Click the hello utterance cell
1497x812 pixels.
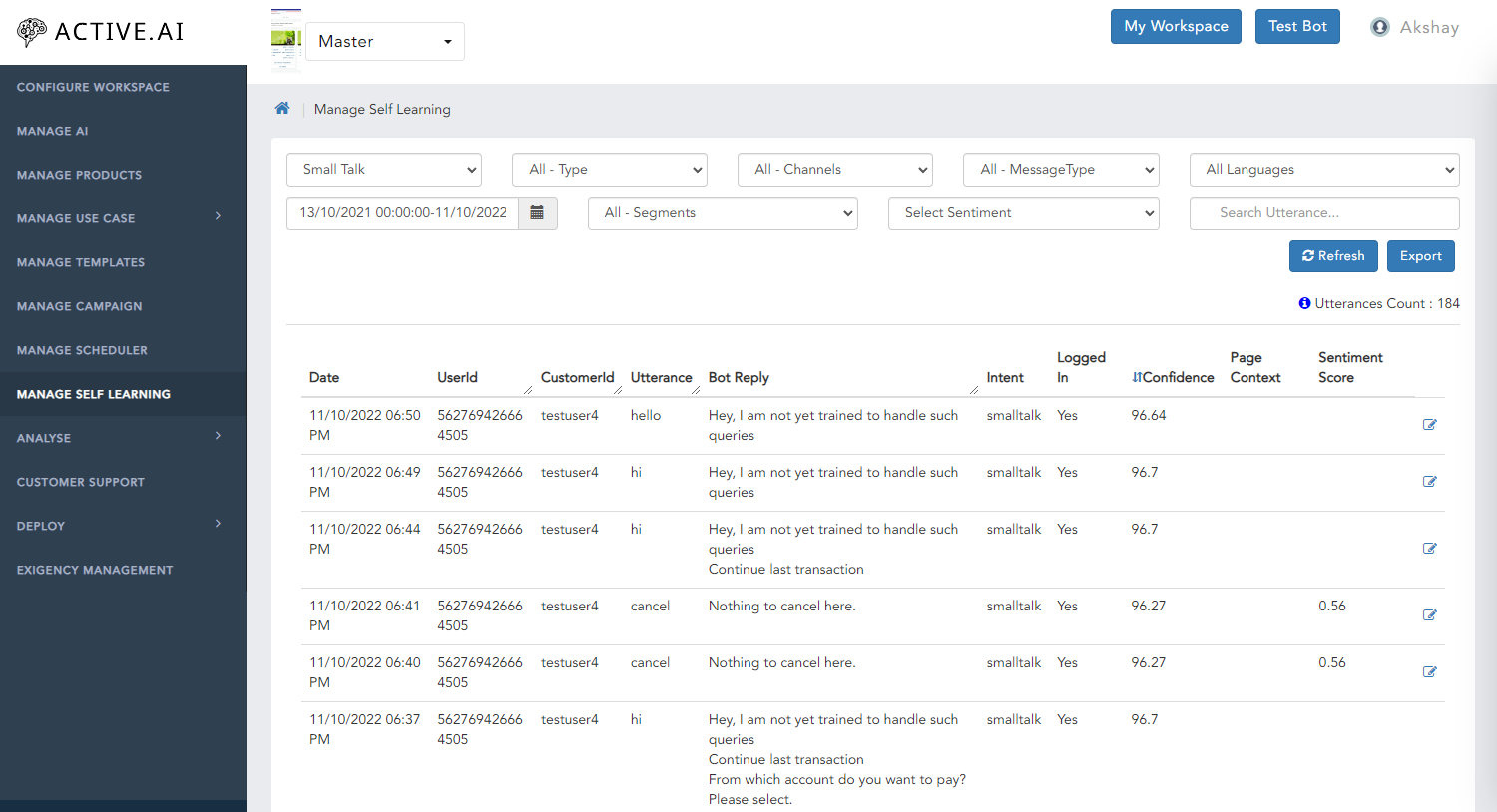(646, 415)
